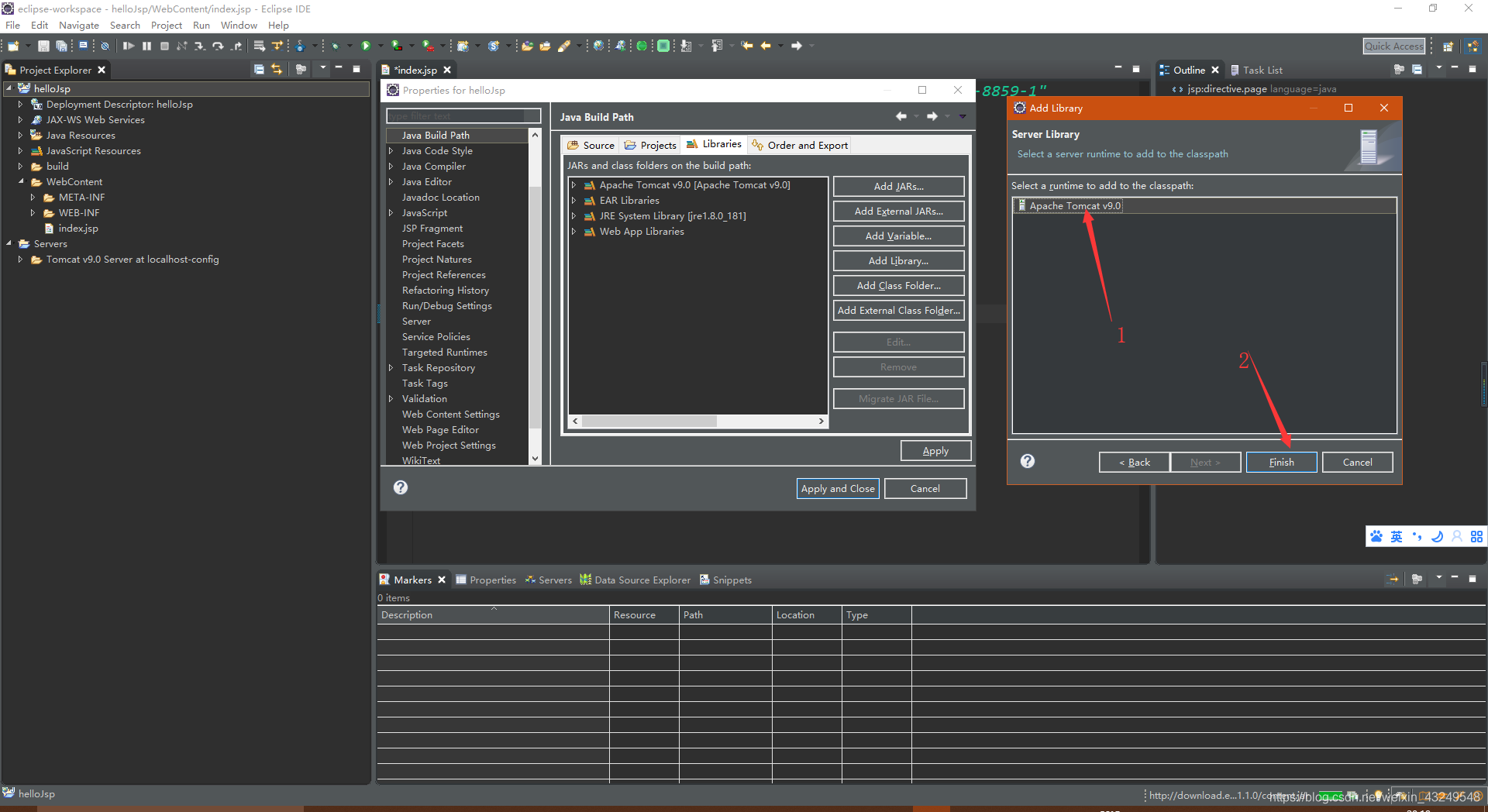The height and width of the screenshot is (812, 1488).
Task: Click the Debug bug toolbar icon
Action: click(x=335, y=46)
